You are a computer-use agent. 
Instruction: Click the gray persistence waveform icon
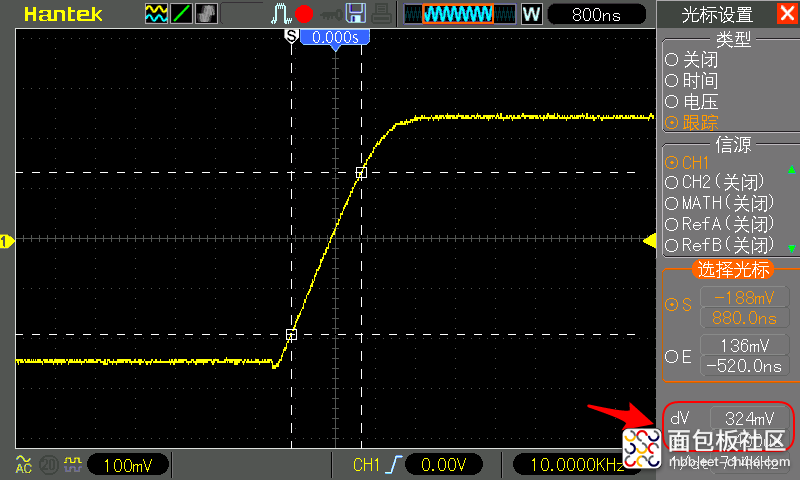pyautogui.click(x=206, y=14)
